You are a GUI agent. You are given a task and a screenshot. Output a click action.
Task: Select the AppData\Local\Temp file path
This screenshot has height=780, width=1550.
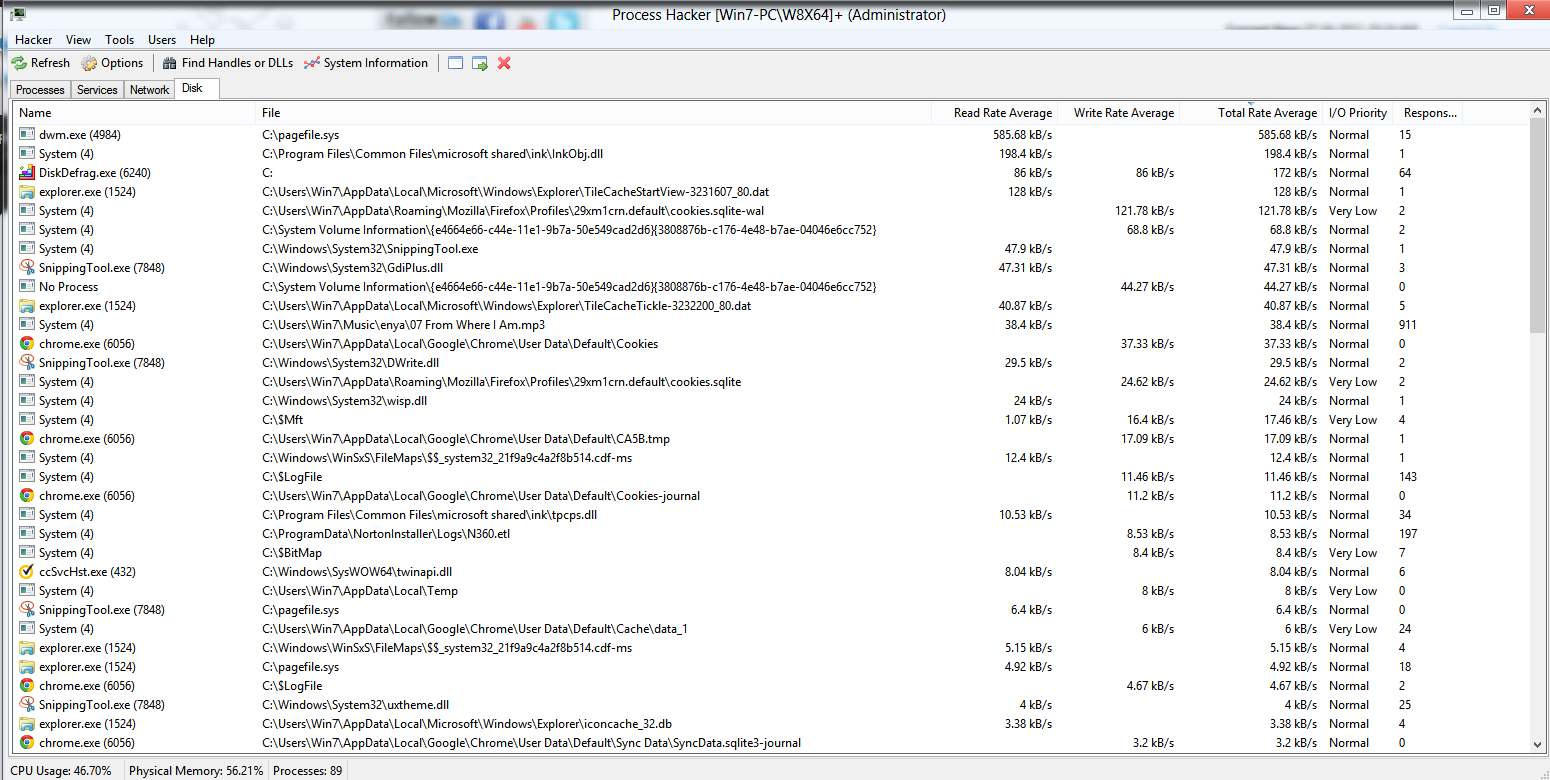pyautogui.click(x=360, y=591)
